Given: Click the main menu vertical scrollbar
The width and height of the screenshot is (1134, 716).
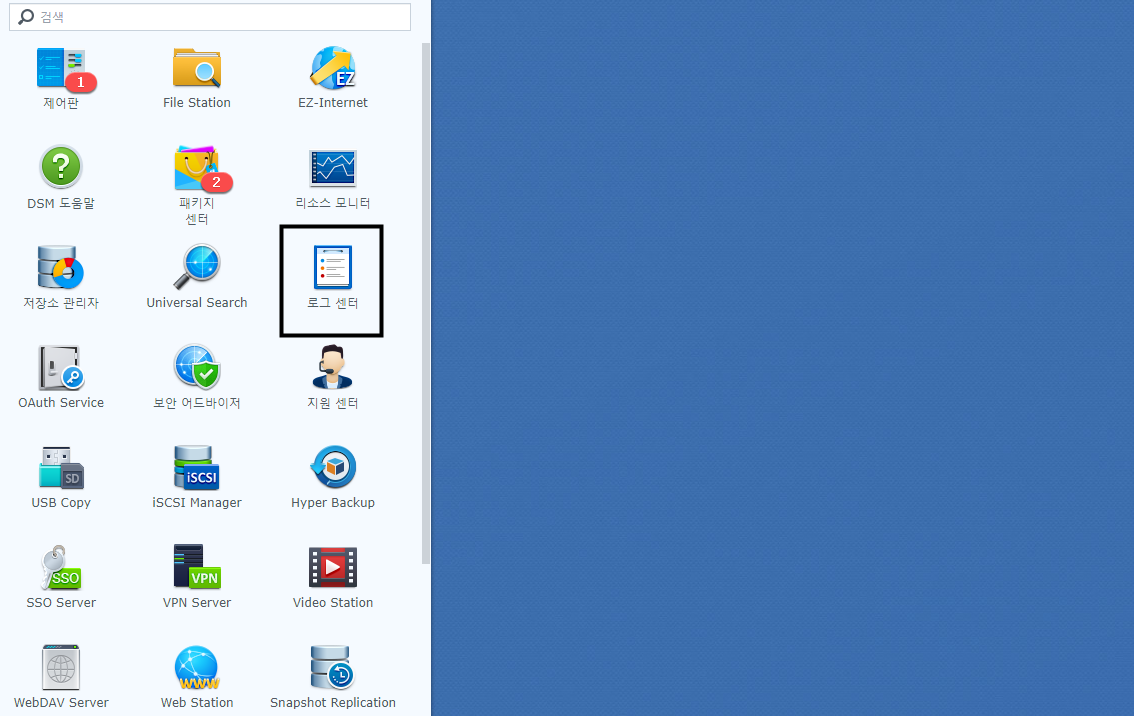Looking at the screenshot, I should (x=426, y=303).
